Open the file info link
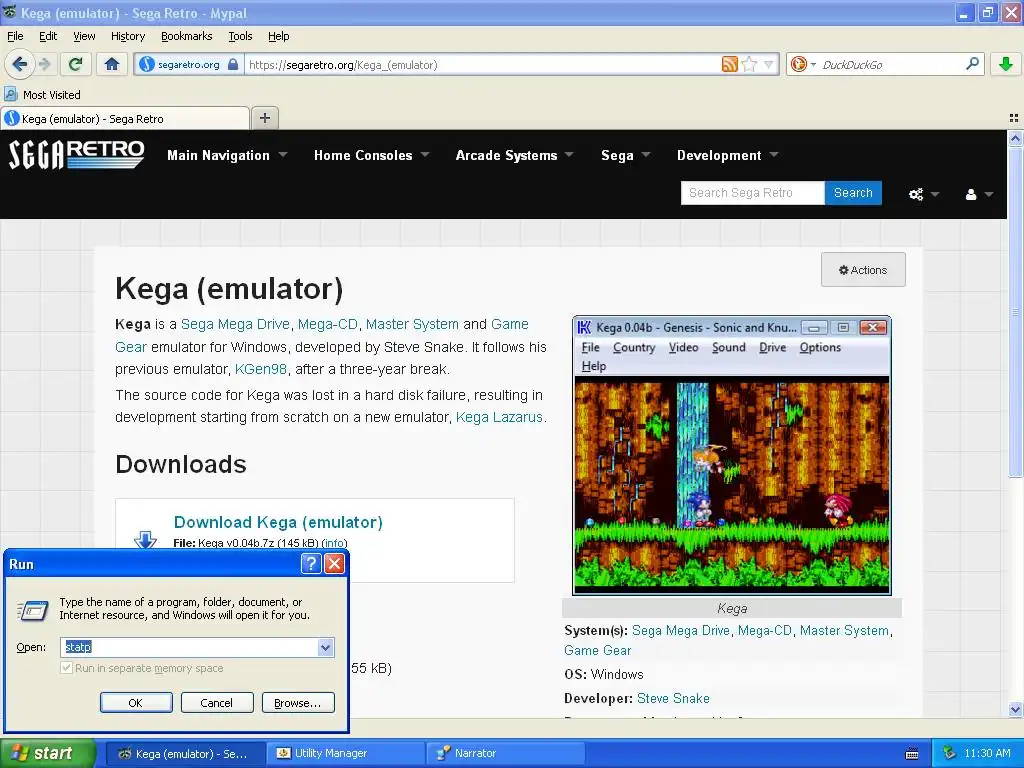This screenshot has width=1024, height=768. [x=334, y=543]
